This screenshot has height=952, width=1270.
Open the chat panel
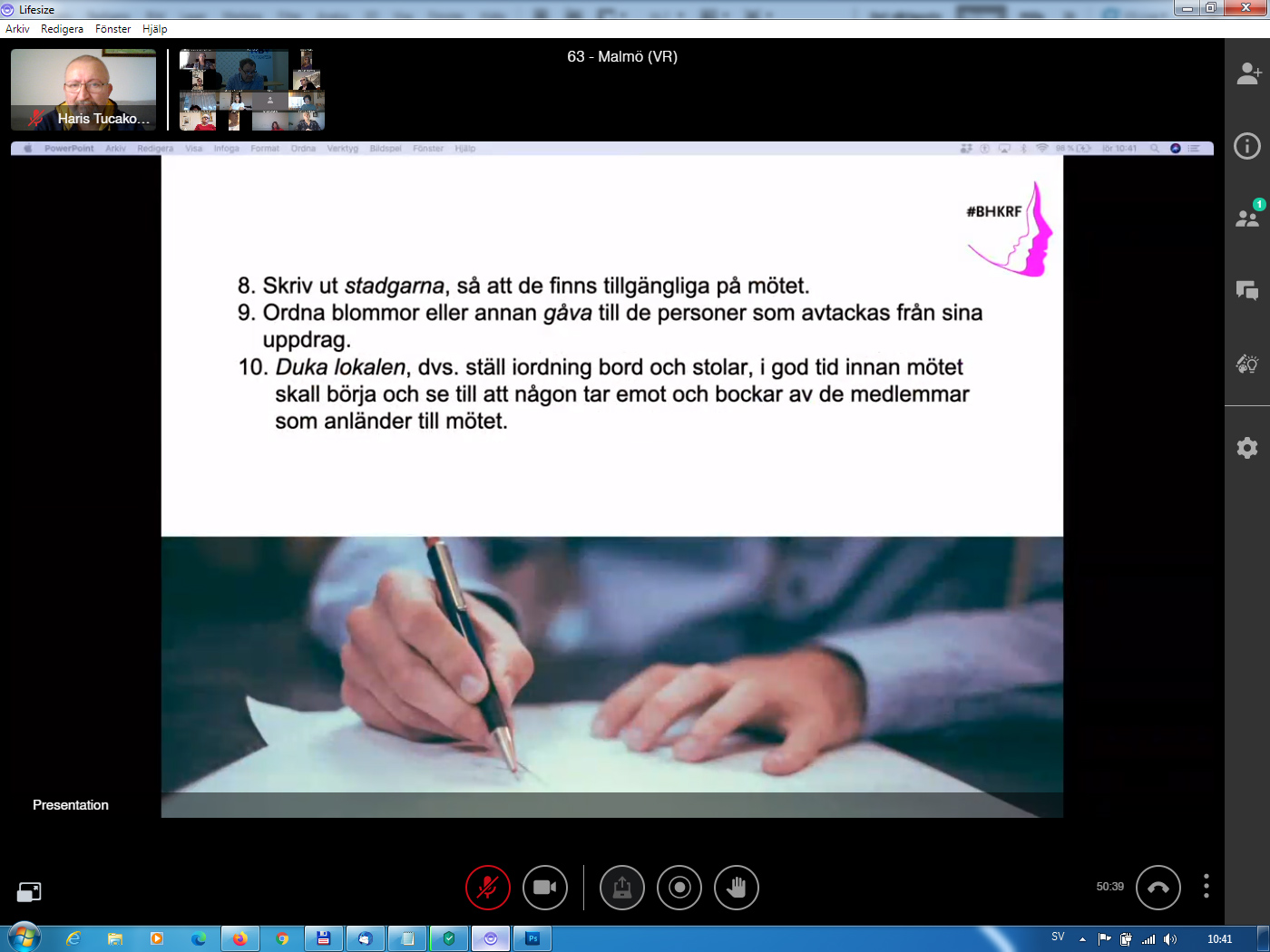pos(1247,290)
